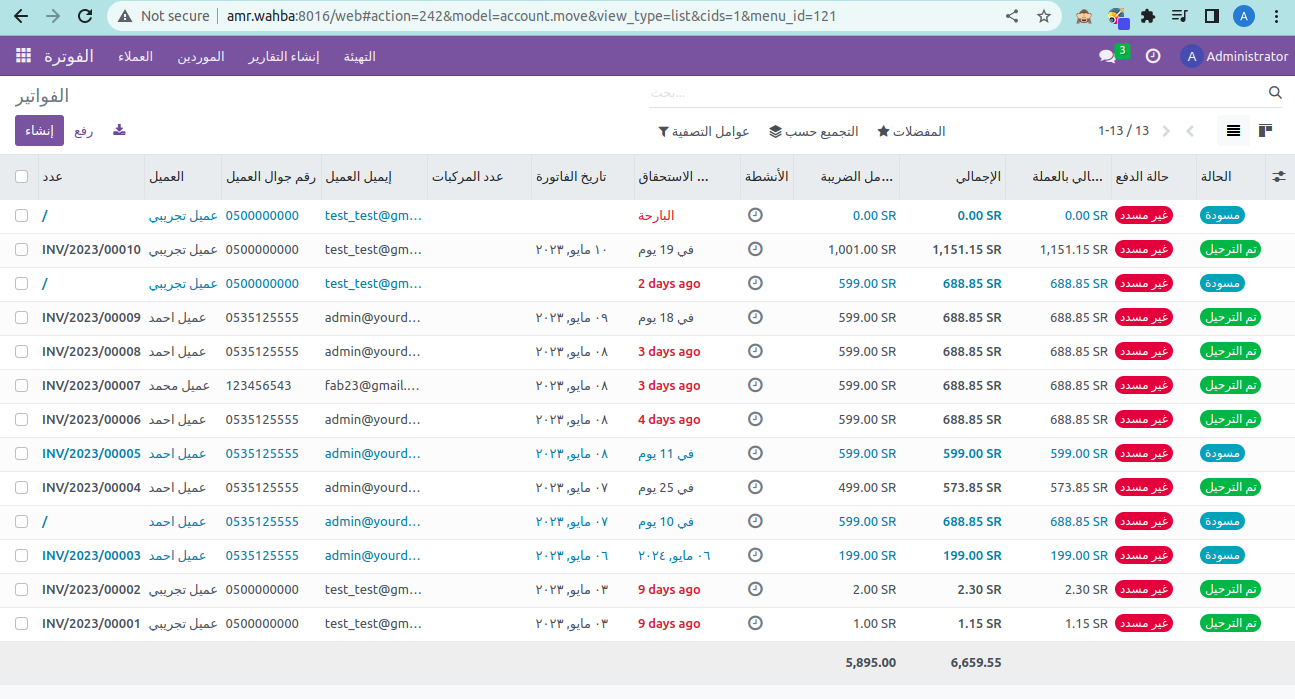
Task: Tick the checkbox for INV/2023/00006
Action: 22,419
